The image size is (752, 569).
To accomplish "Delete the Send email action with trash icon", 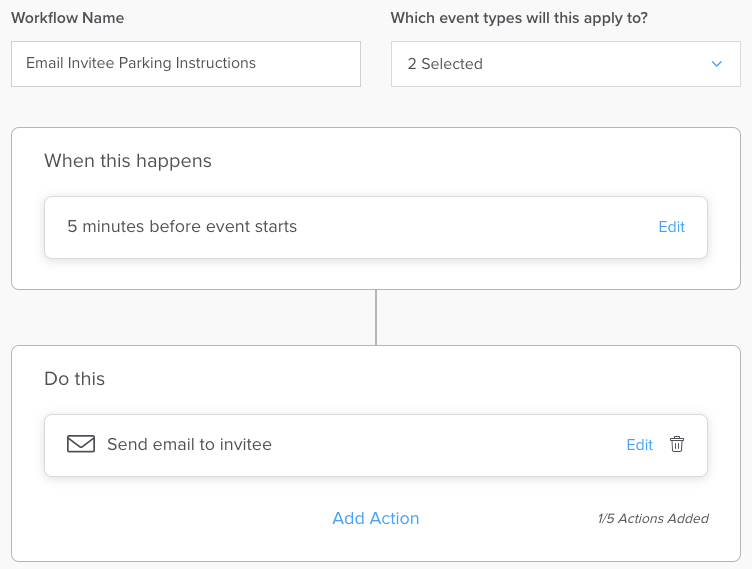I will pyautogui.click(x=677, y=444).
